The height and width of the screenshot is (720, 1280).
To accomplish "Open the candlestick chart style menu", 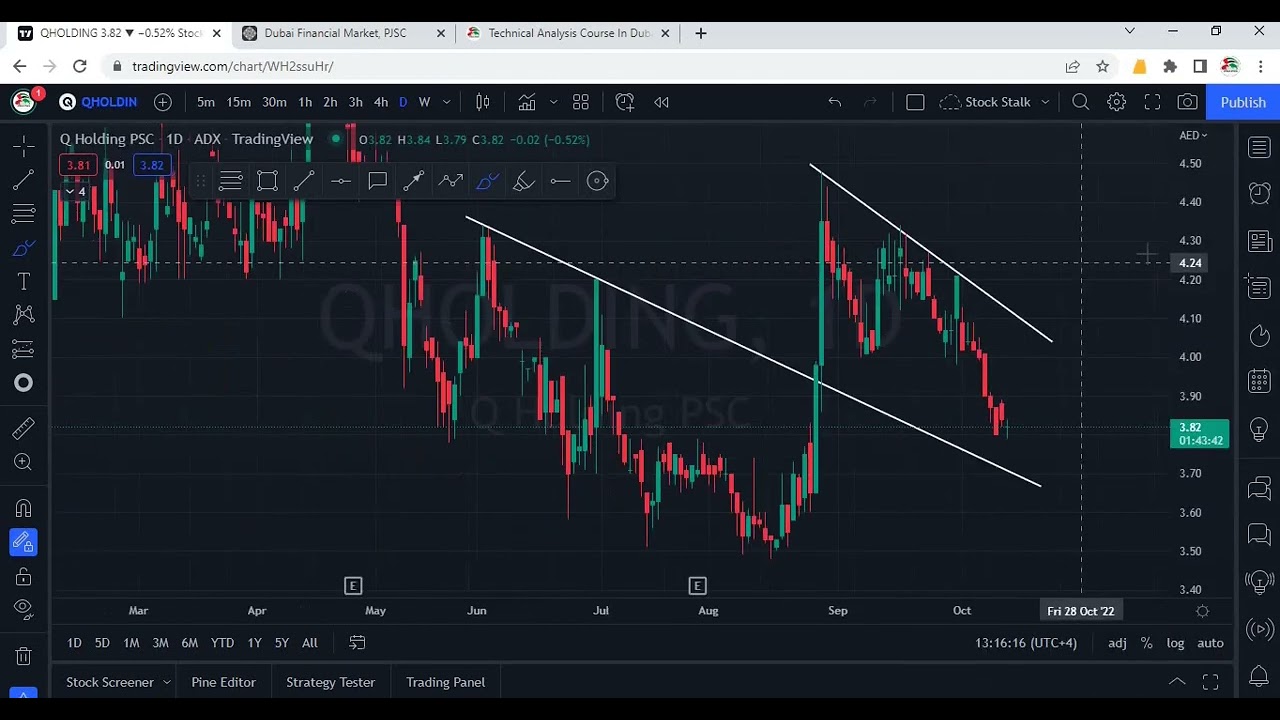I will (483, 102).
